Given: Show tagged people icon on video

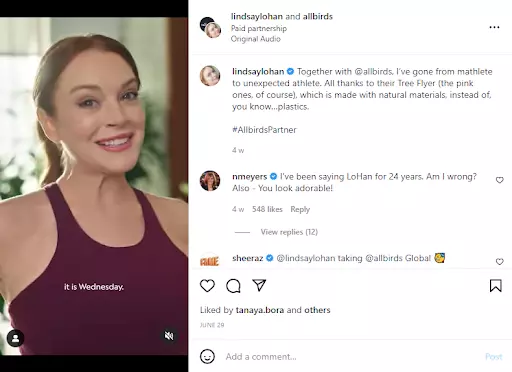Looking at the screenshot, I should (15, 338).
